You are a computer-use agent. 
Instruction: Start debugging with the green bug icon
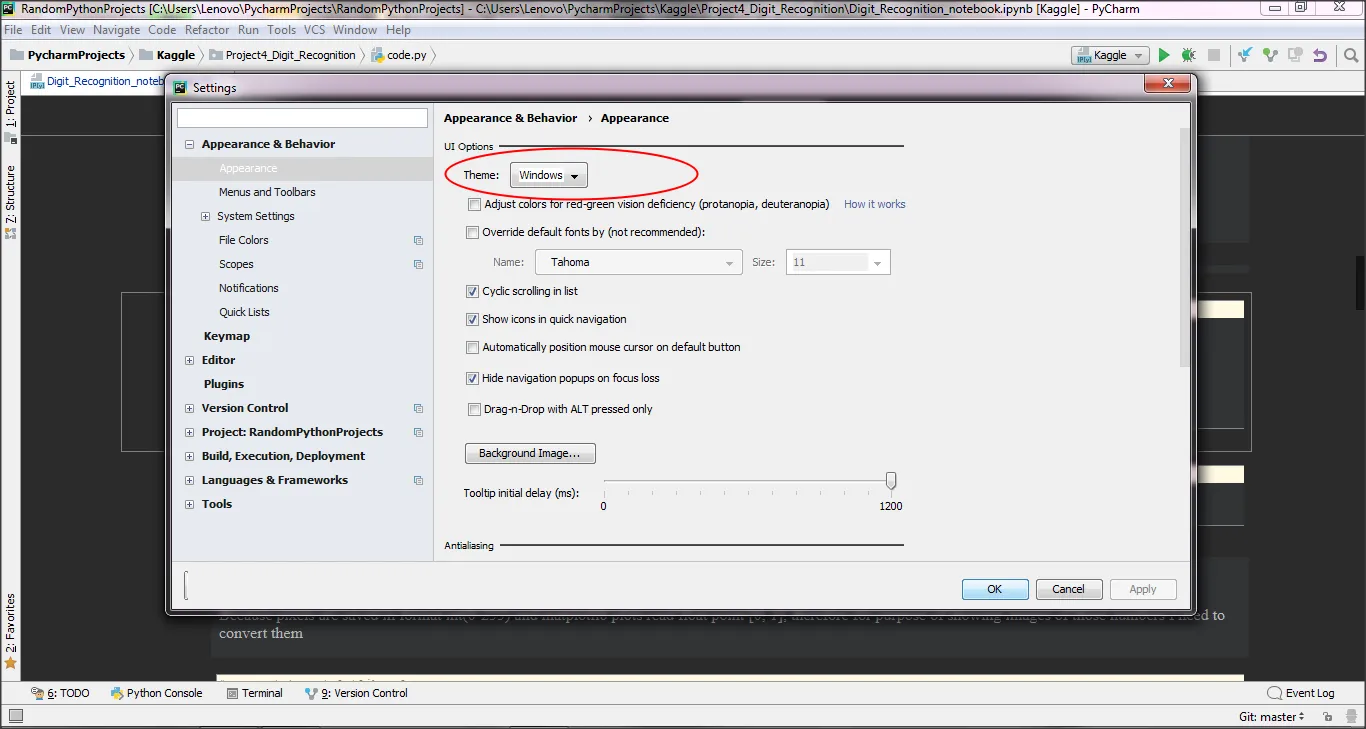point(1189,56)
